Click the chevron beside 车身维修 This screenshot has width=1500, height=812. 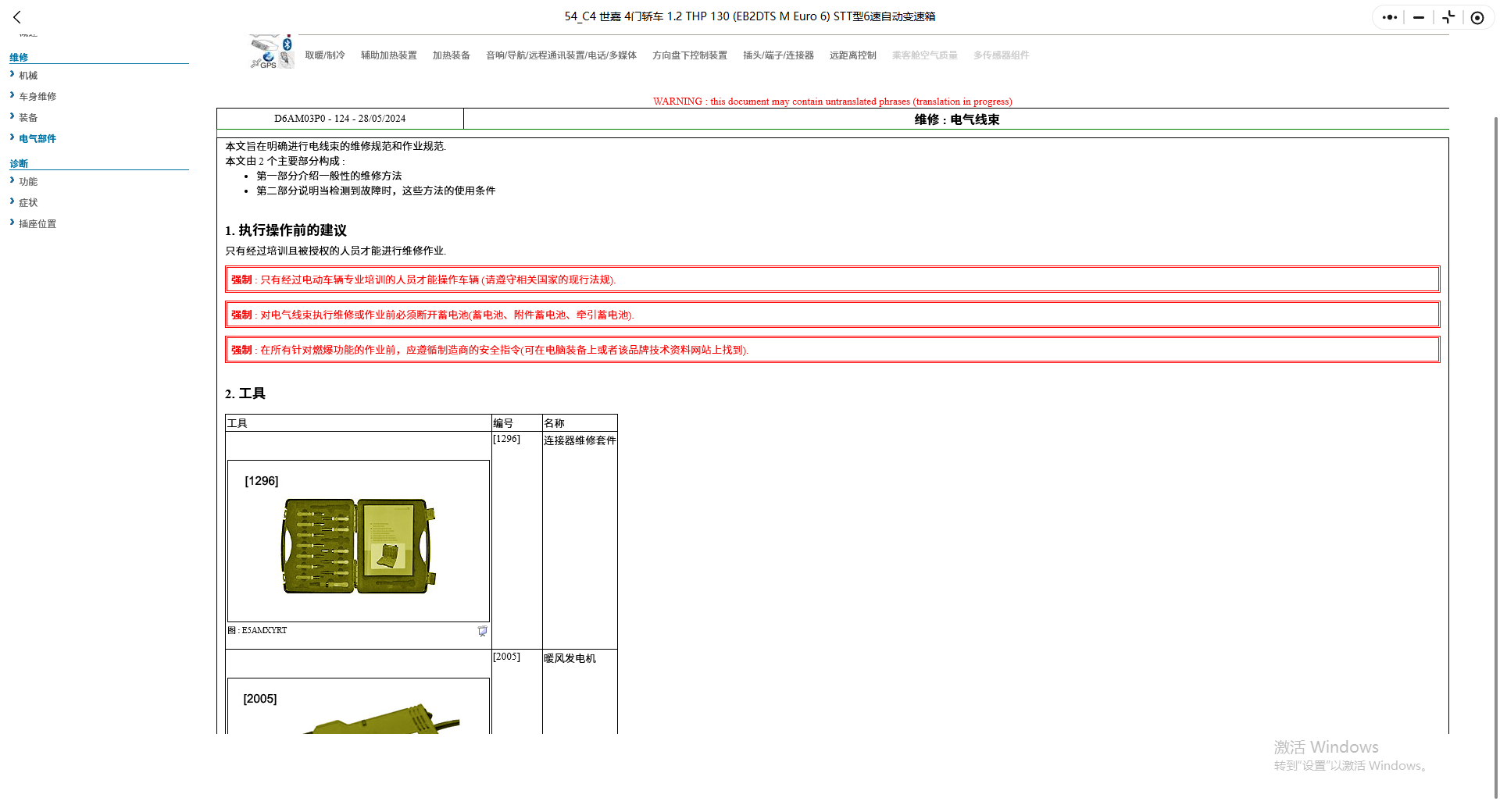(12, 95)
